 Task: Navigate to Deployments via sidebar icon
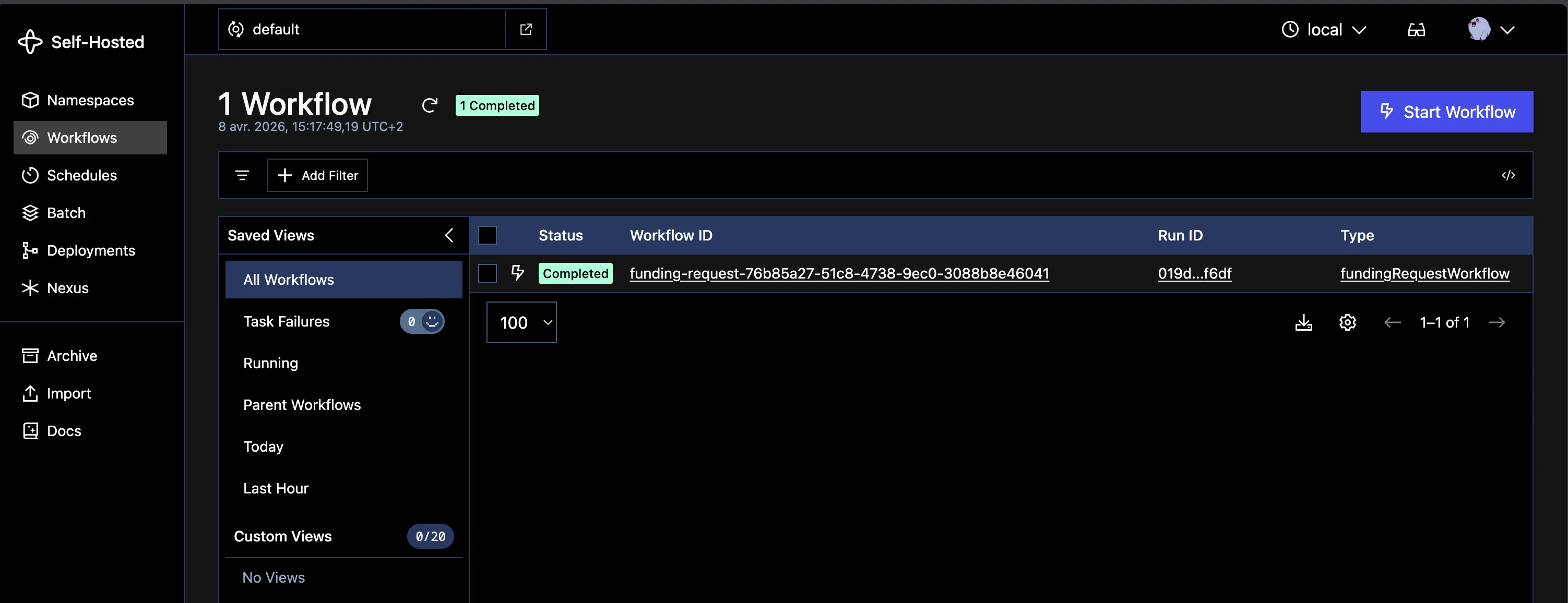click(x=91, y=250)
